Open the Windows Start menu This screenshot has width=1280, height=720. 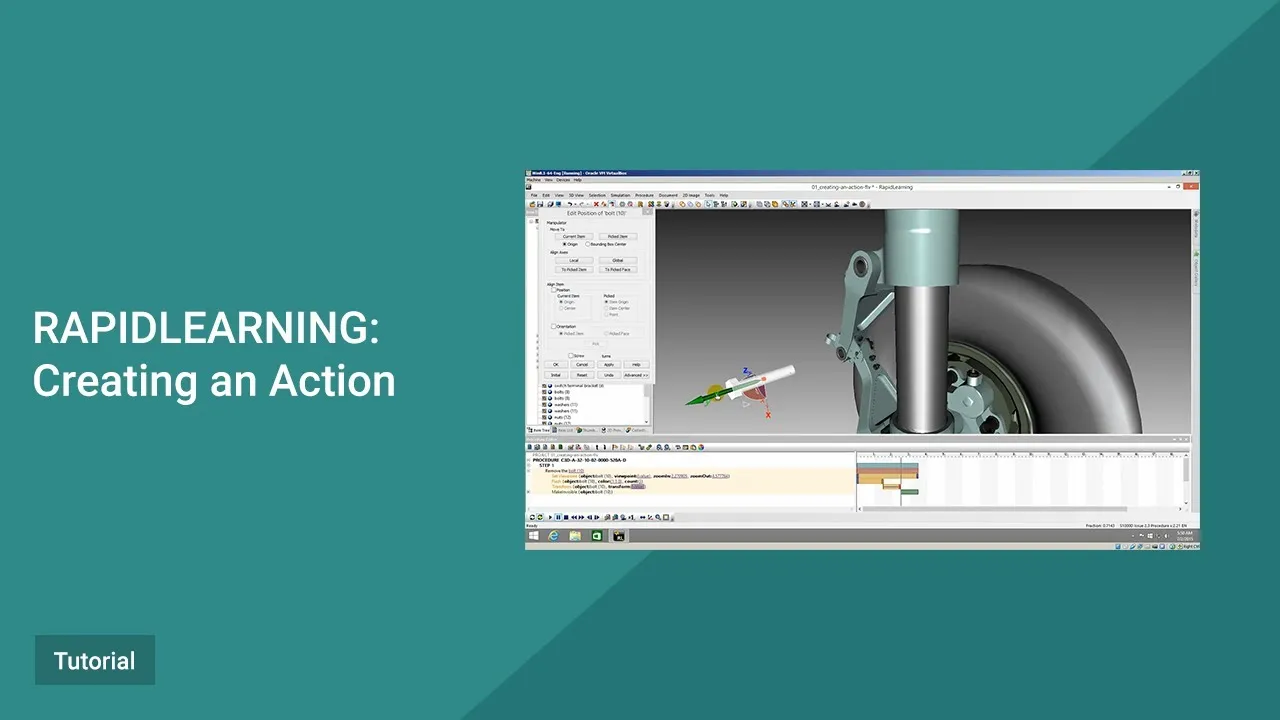532,536
